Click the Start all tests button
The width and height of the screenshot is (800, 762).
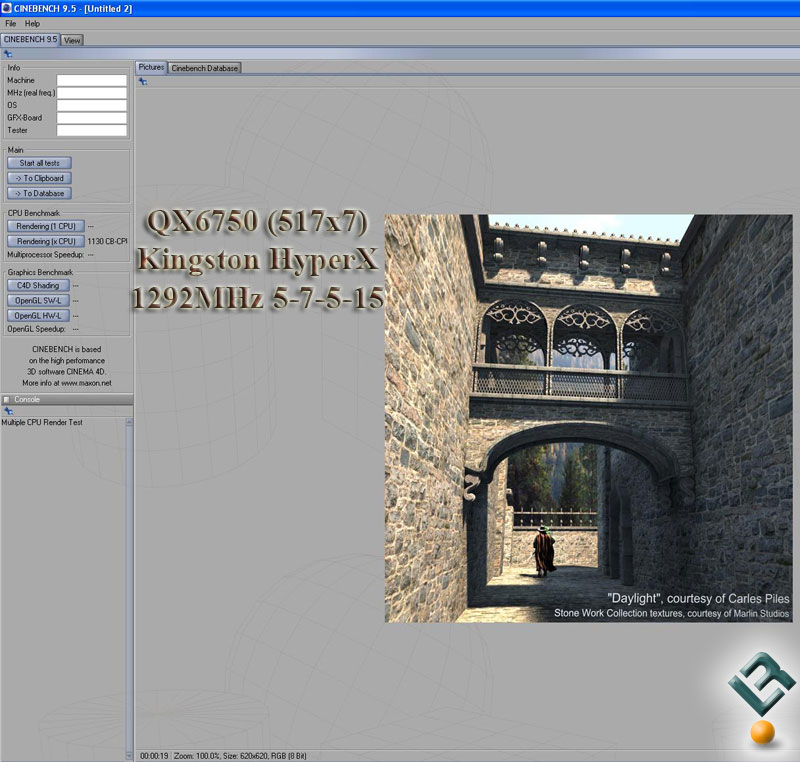pos(39,163)
